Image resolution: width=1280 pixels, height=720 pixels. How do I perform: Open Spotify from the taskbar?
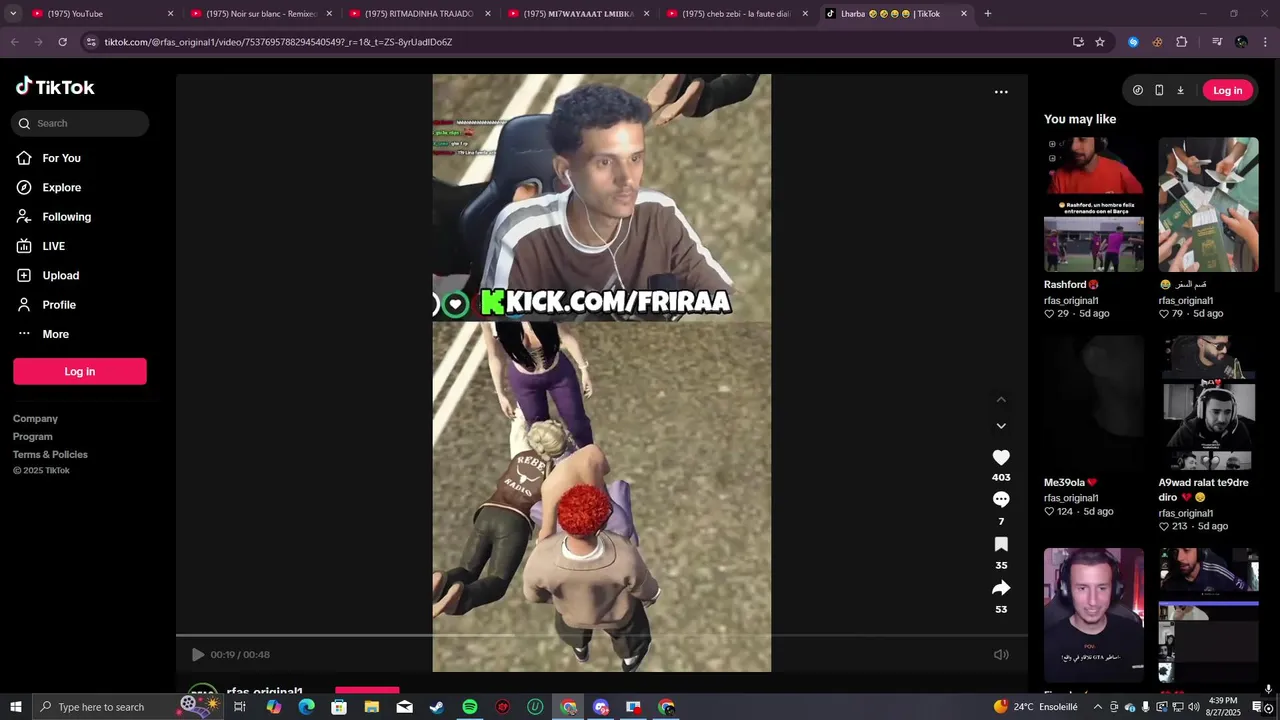tap(470, 707)
